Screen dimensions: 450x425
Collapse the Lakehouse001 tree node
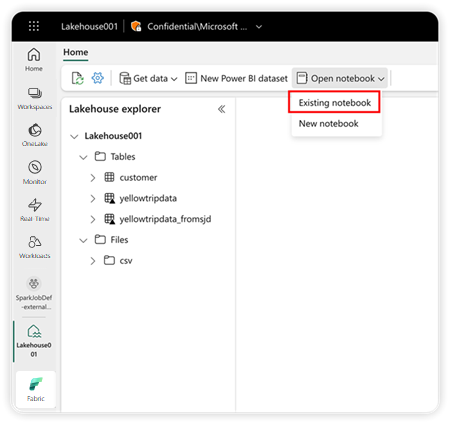click(x=74, y=136)
